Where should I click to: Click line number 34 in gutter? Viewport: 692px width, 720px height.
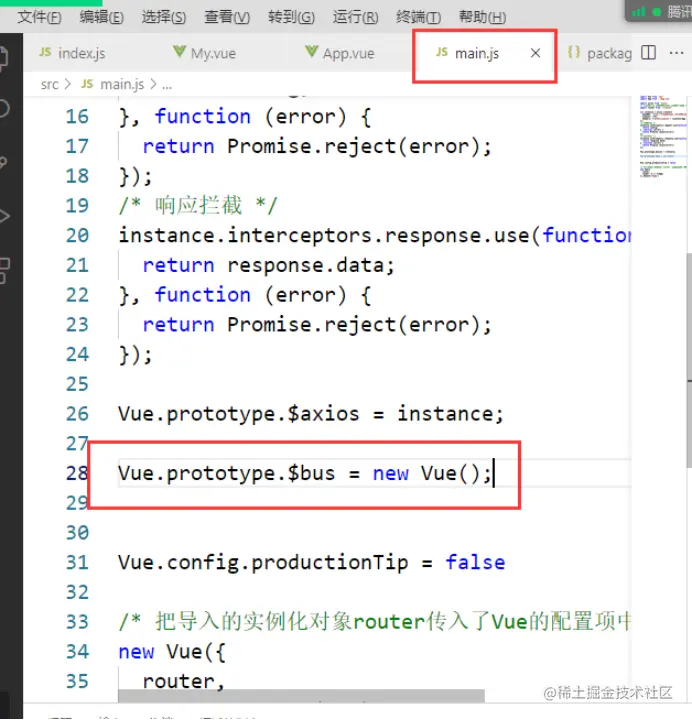coord(77,652)
